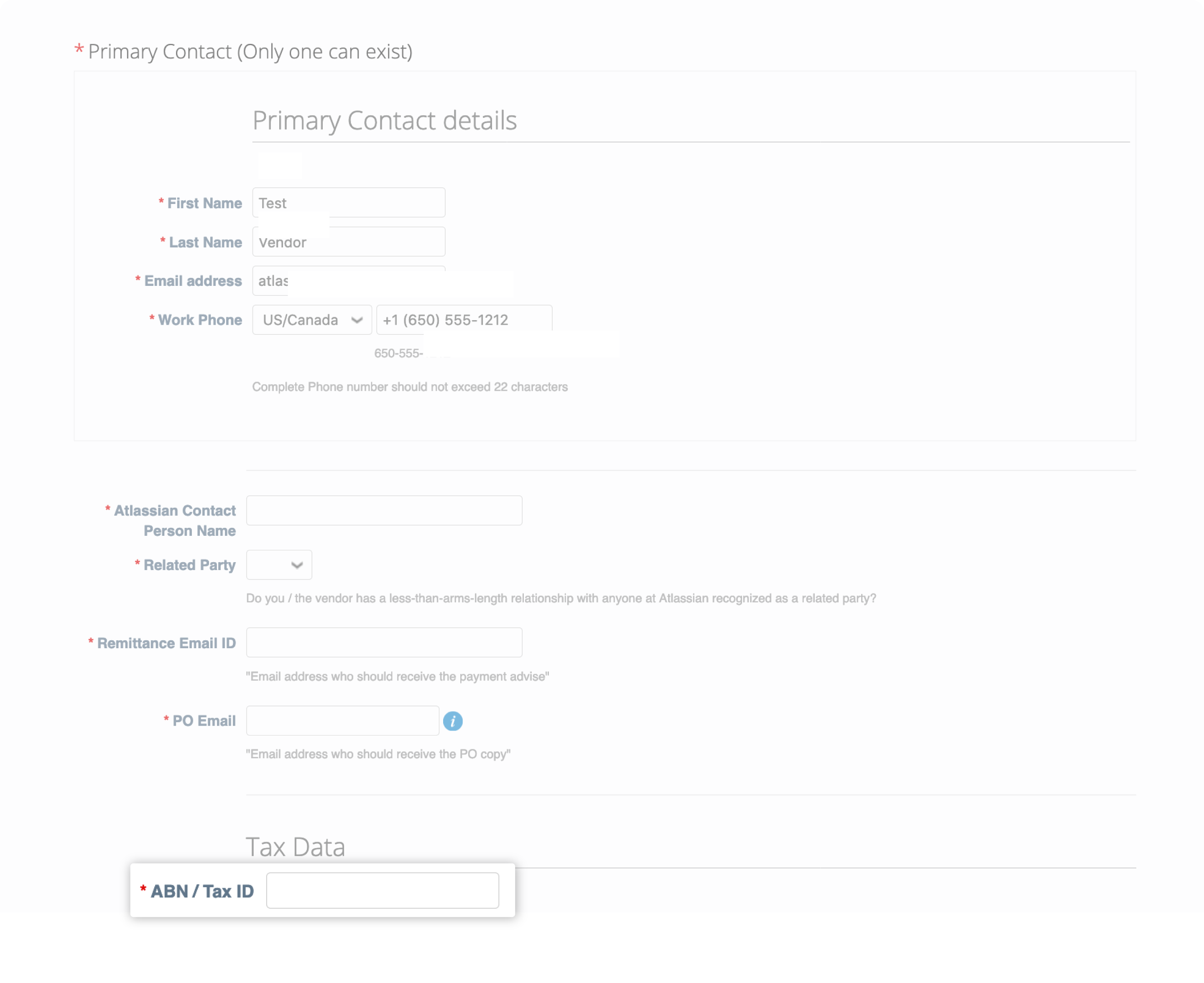
Task: Click the PO Email input field
Action: (x=342, y=720)
